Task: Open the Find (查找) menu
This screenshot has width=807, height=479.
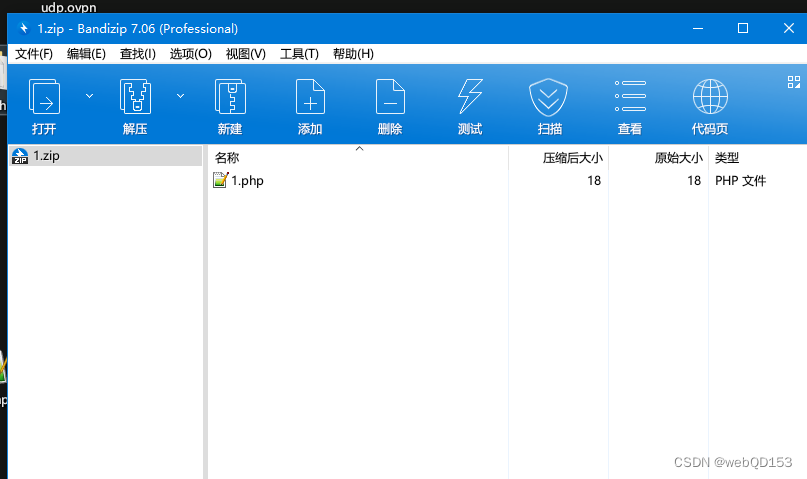Action: (x=138, y=54)
